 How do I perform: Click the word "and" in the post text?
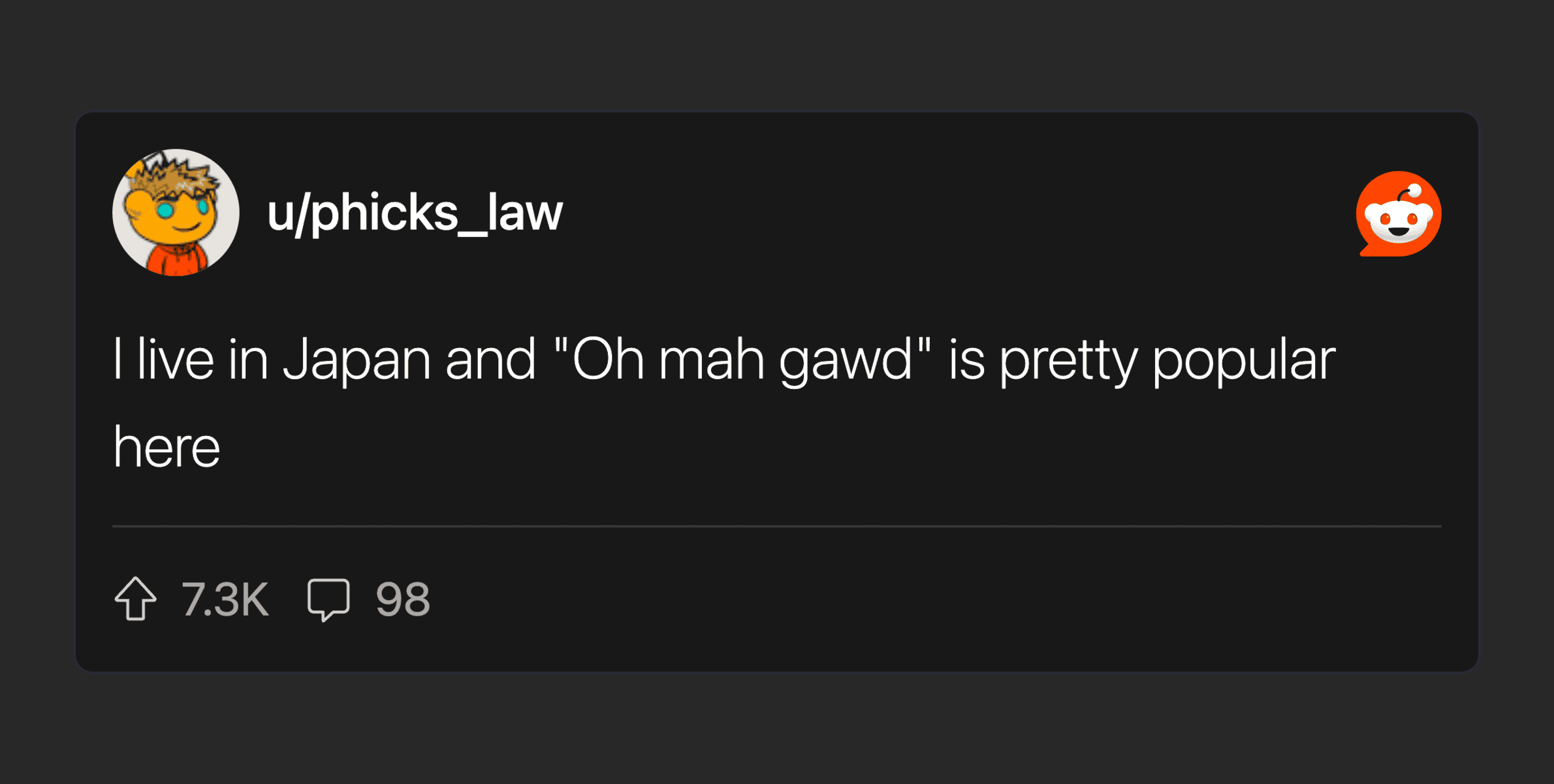click(490, 359)
